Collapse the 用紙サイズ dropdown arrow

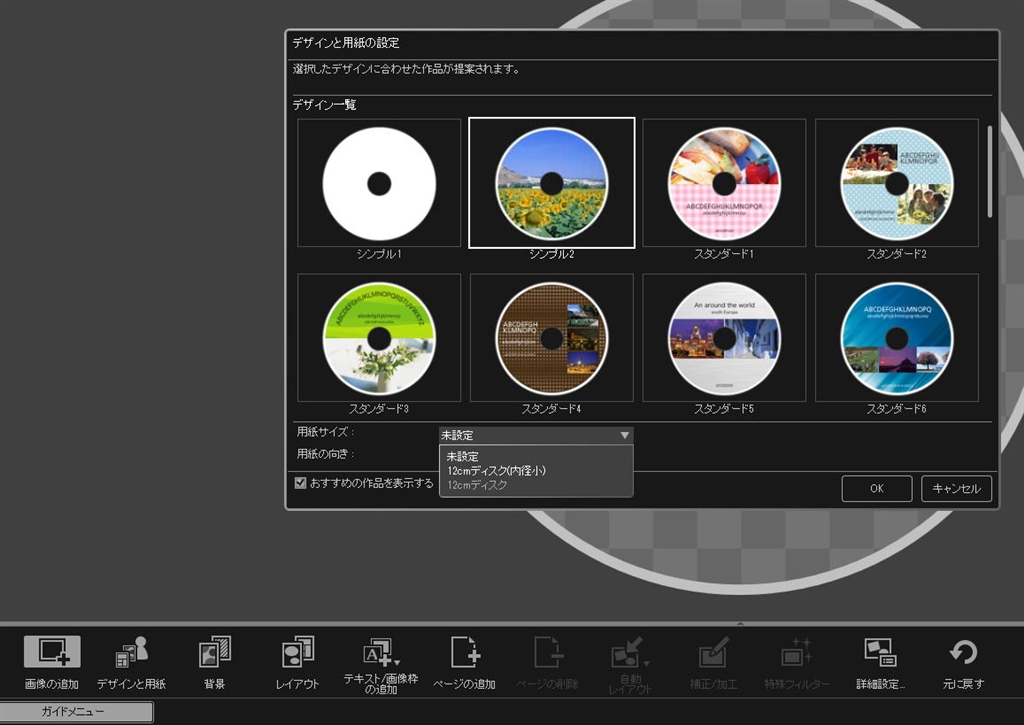[x=624, y=435]
